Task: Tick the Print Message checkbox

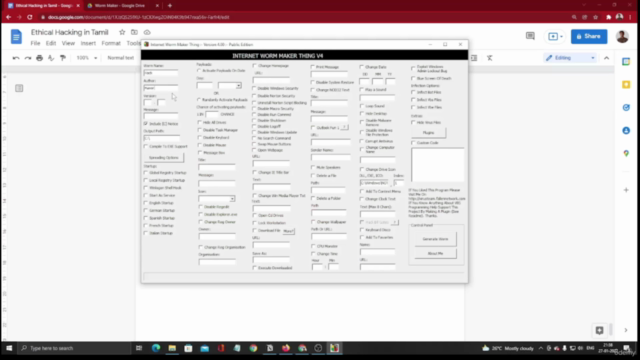Action: tap(313, 67)
